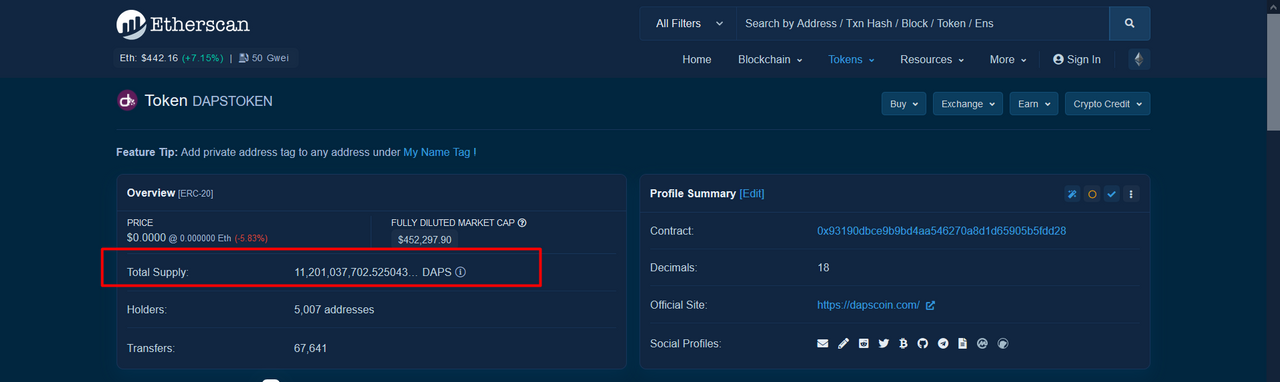Expand the Exchange dropdown button

tap(968, 104)
